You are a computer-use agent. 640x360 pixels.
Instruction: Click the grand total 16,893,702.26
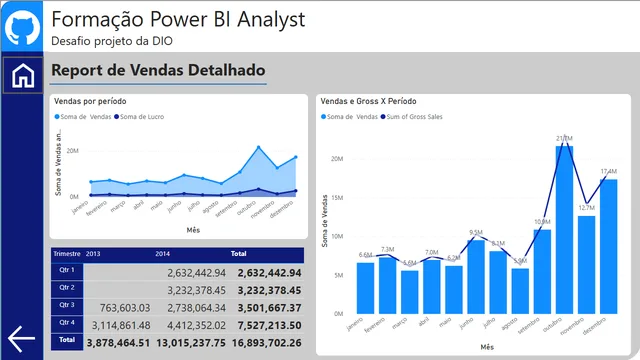267,343
